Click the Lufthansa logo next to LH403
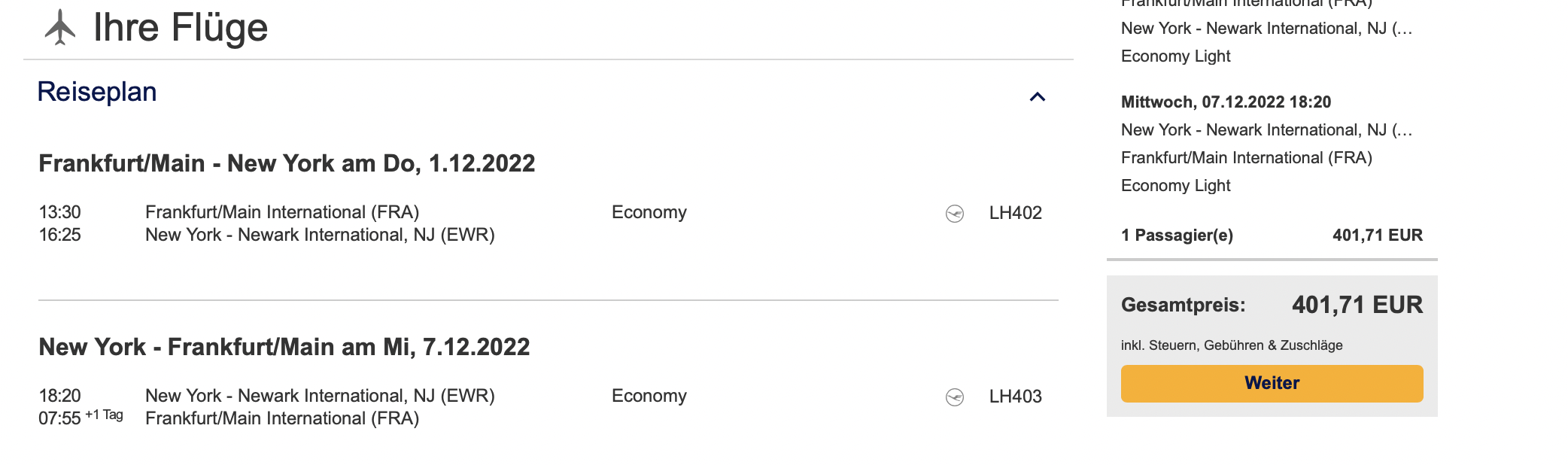1568x465 pixels. pyautogui.click(x=955, y=397)
